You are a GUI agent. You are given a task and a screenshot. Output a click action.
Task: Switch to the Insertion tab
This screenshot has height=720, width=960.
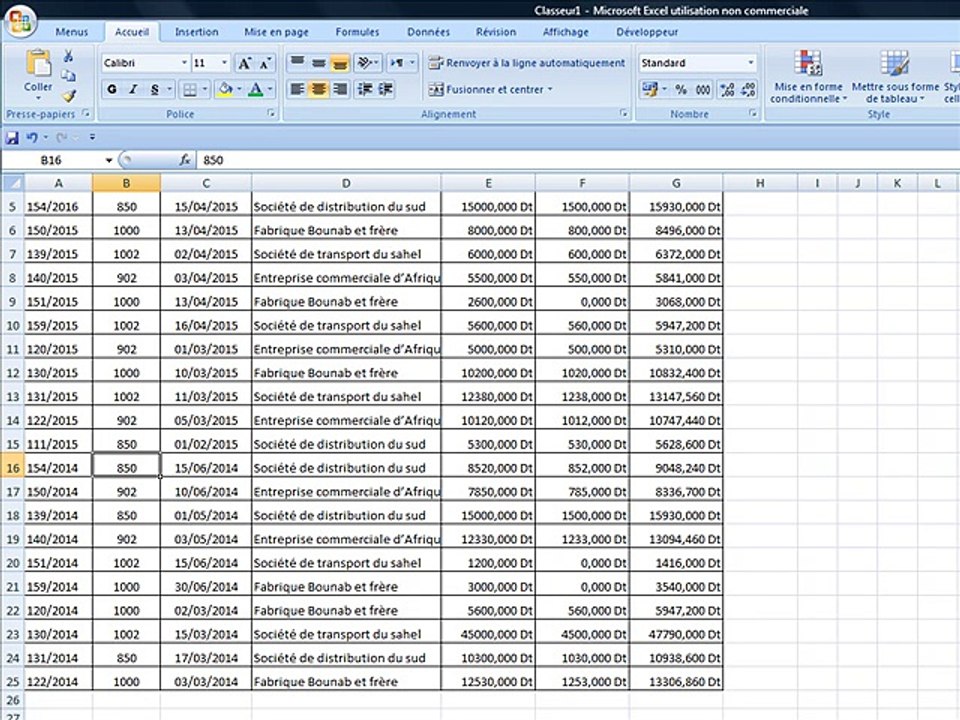coord(197,32)
